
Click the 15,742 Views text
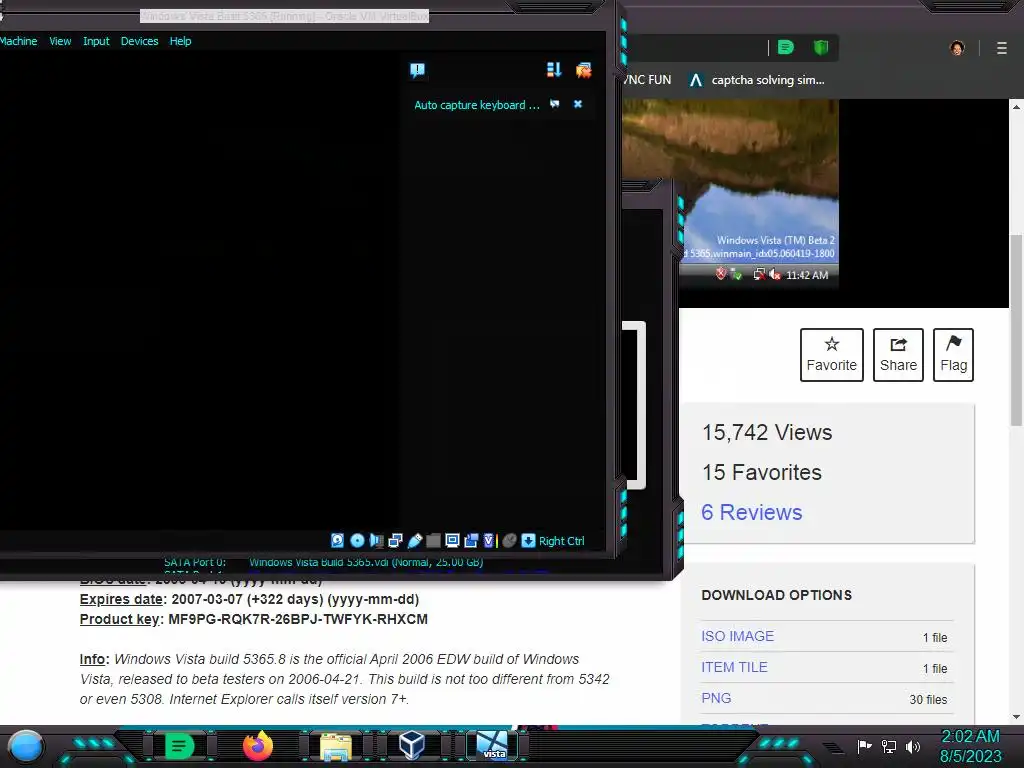(767, 432)
